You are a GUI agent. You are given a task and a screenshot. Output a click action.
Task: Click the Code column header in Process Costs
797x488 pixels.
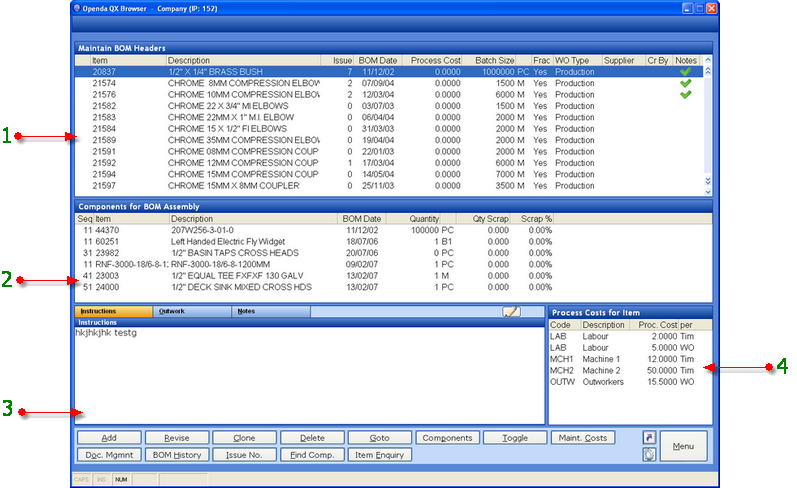563,325
